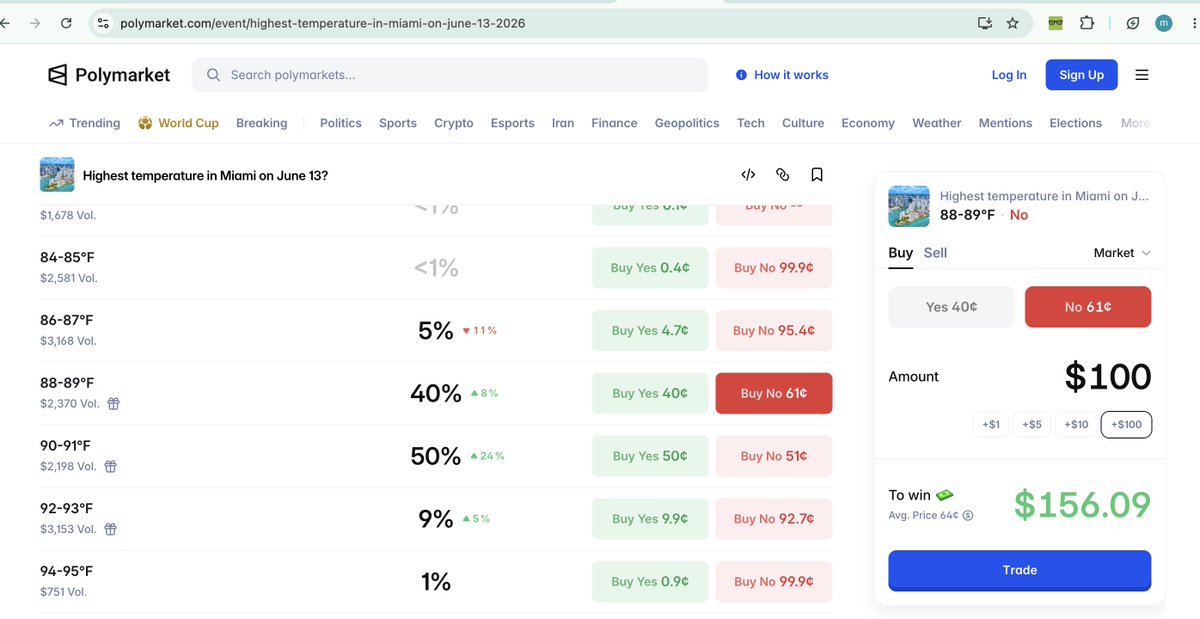The image size is (1200, 619).
Task: Open the Mentions category
Action: point(1005,123)
